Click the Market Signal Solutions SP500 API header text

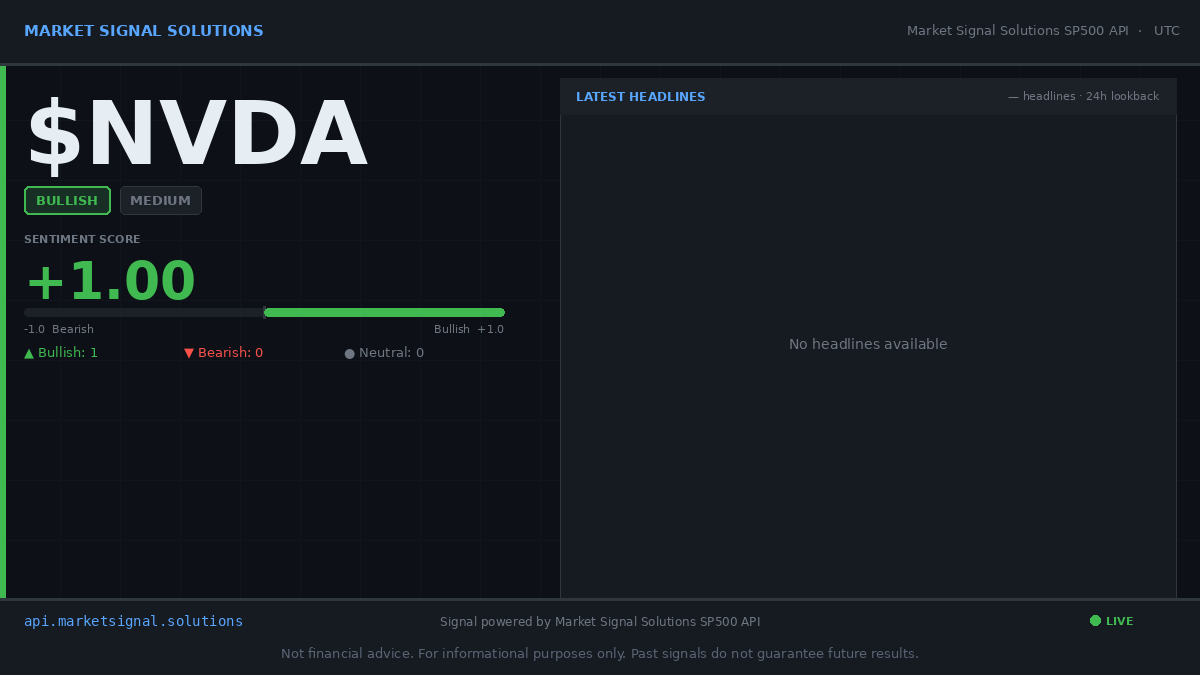tap(1018, 31)
